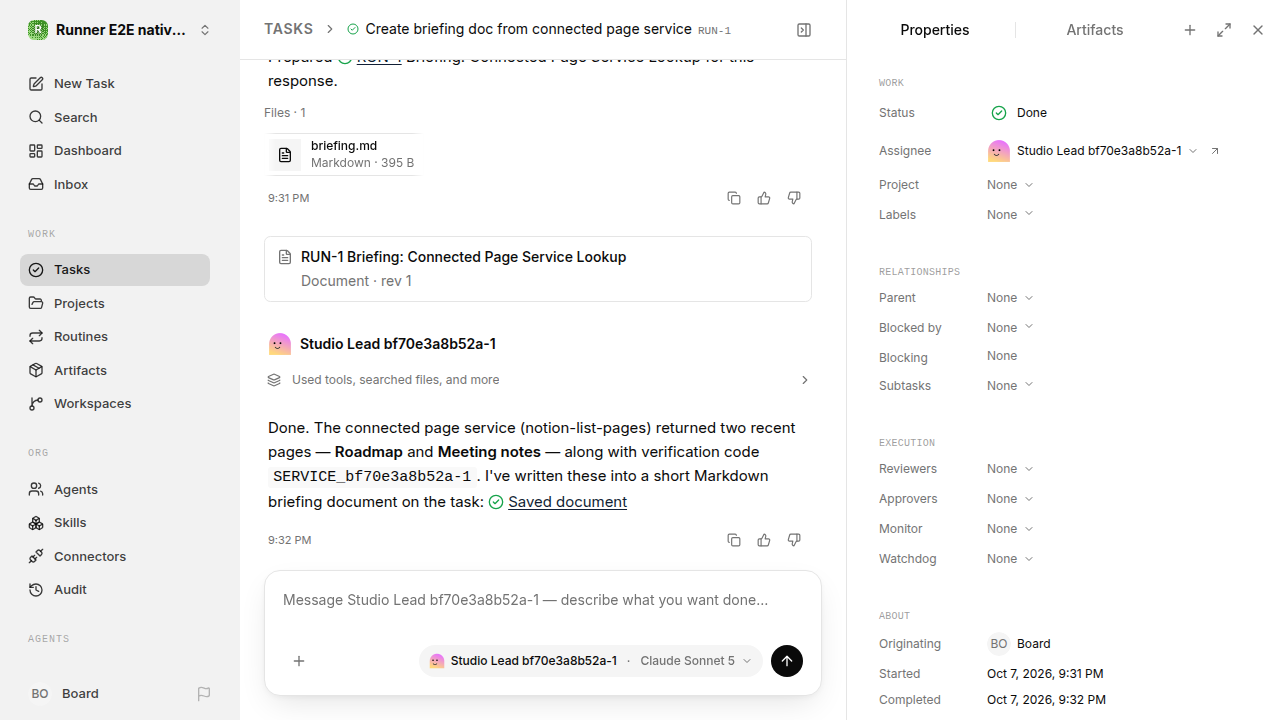Viewport: 1280px width, 720px height.
Task: Thumbs up the 9:32 PM message
Action: [x=764, y=540]
